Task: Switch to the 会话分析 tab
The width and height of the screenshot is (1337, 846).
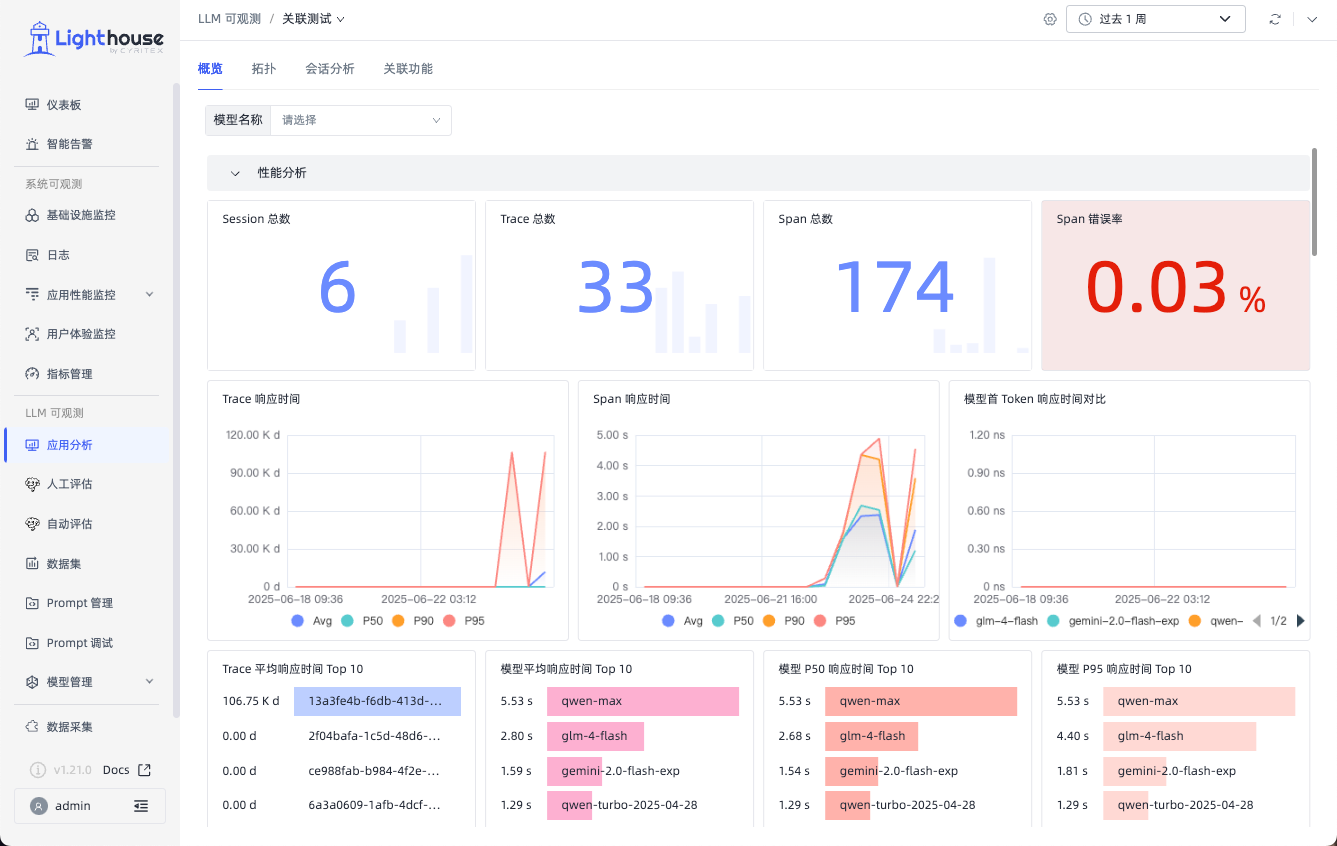Action: pos(330,69)
